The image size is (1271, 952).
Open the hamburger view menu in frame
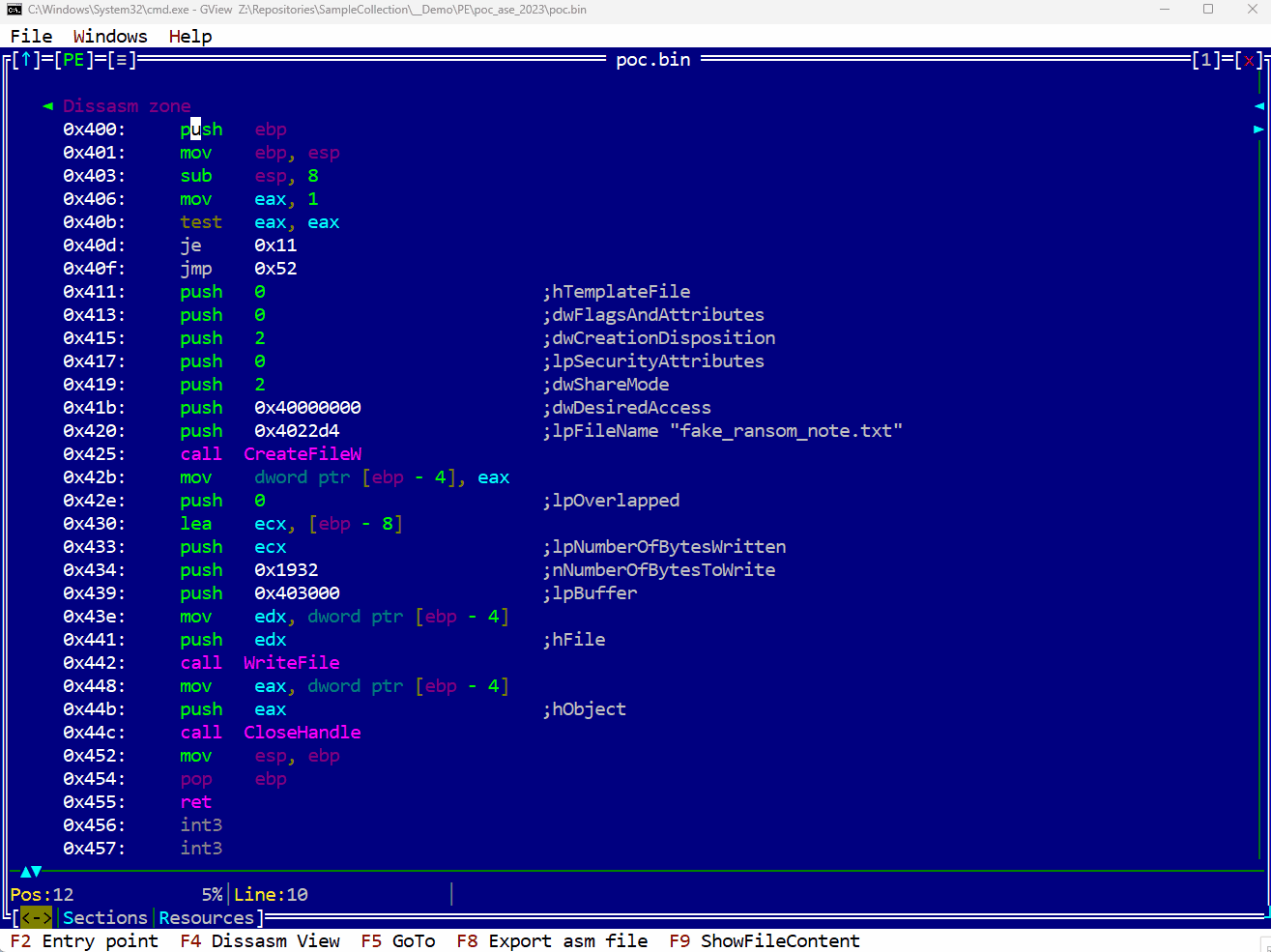coord(122,60)
